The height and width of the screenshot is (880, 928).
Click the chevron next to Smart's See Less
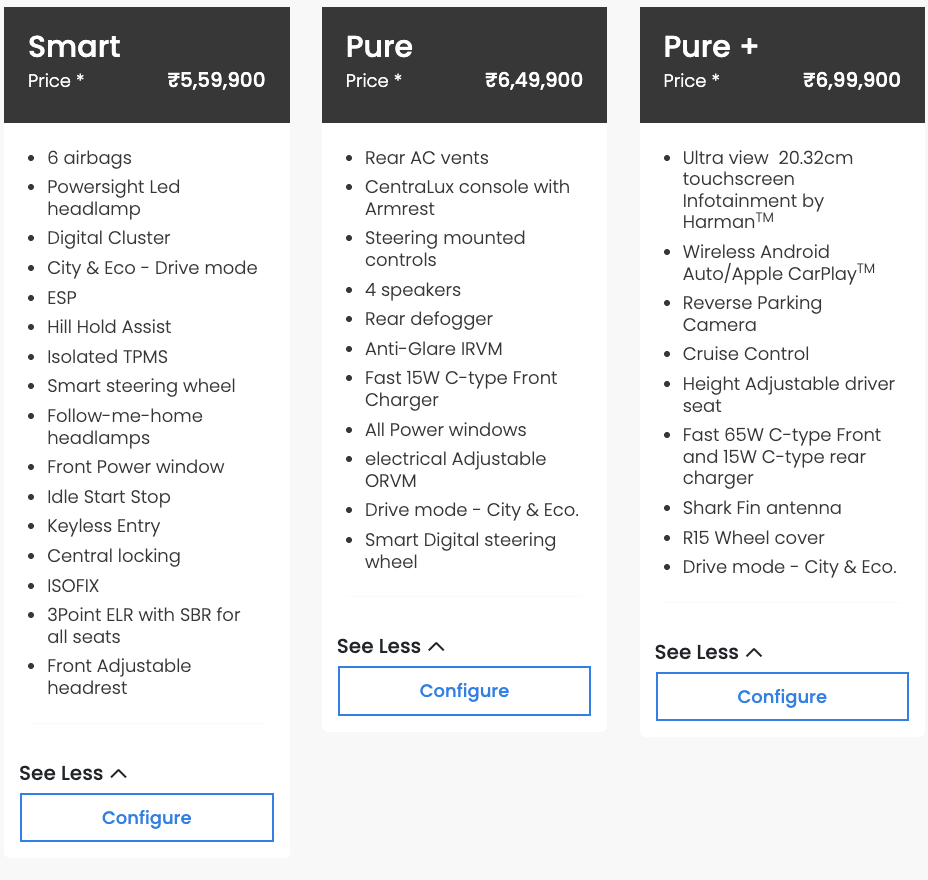119,773
